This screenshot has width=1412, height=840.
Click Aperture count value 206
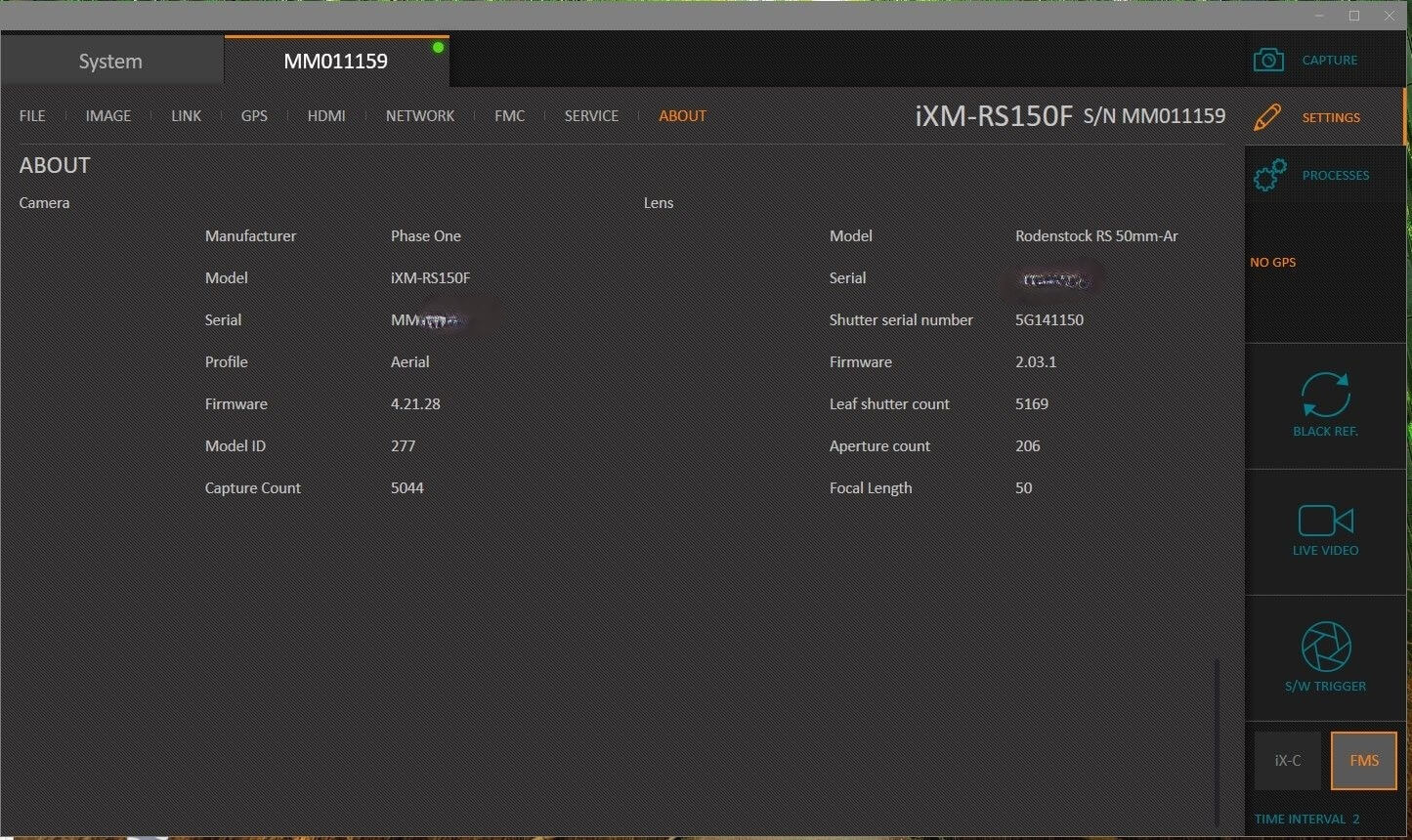coord(1028,445)
